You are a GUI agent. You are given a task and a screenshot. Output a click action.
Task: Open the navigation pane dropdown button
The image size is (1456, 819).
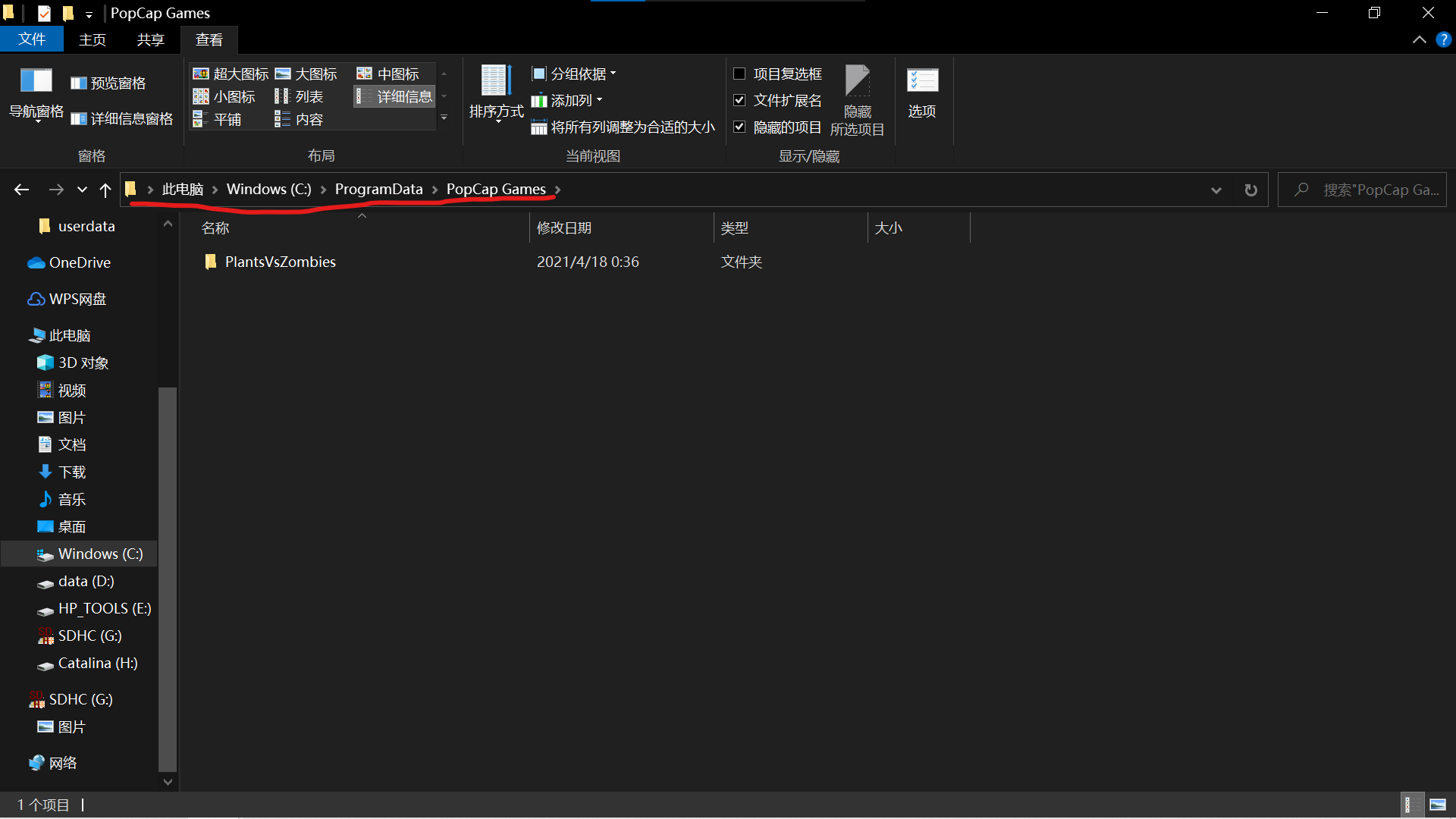(36, 95)
